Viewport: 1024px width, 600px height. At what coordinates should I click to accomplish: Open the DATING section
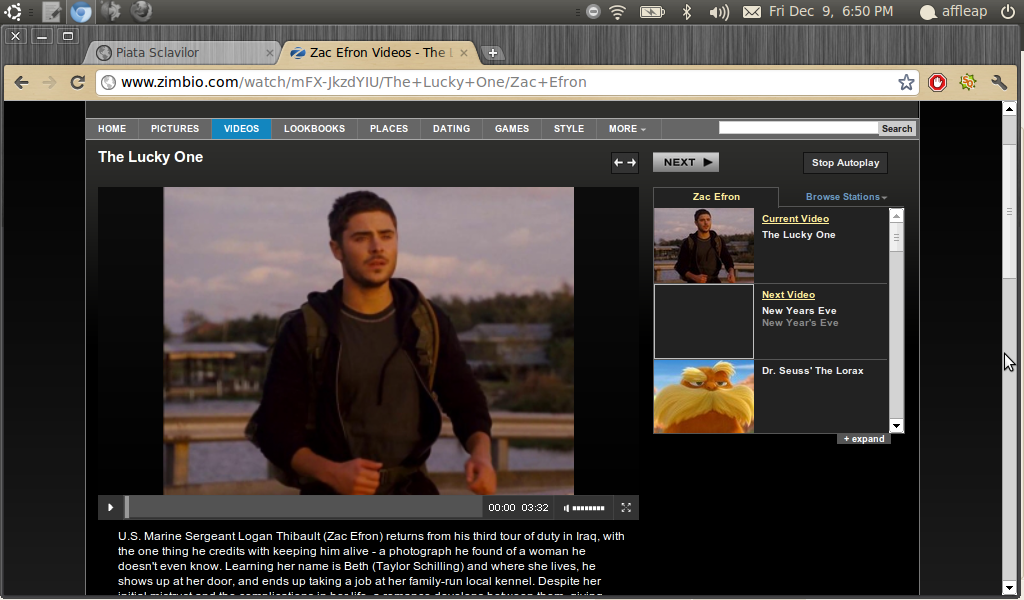pyautogui.click(x=451, y=129)
